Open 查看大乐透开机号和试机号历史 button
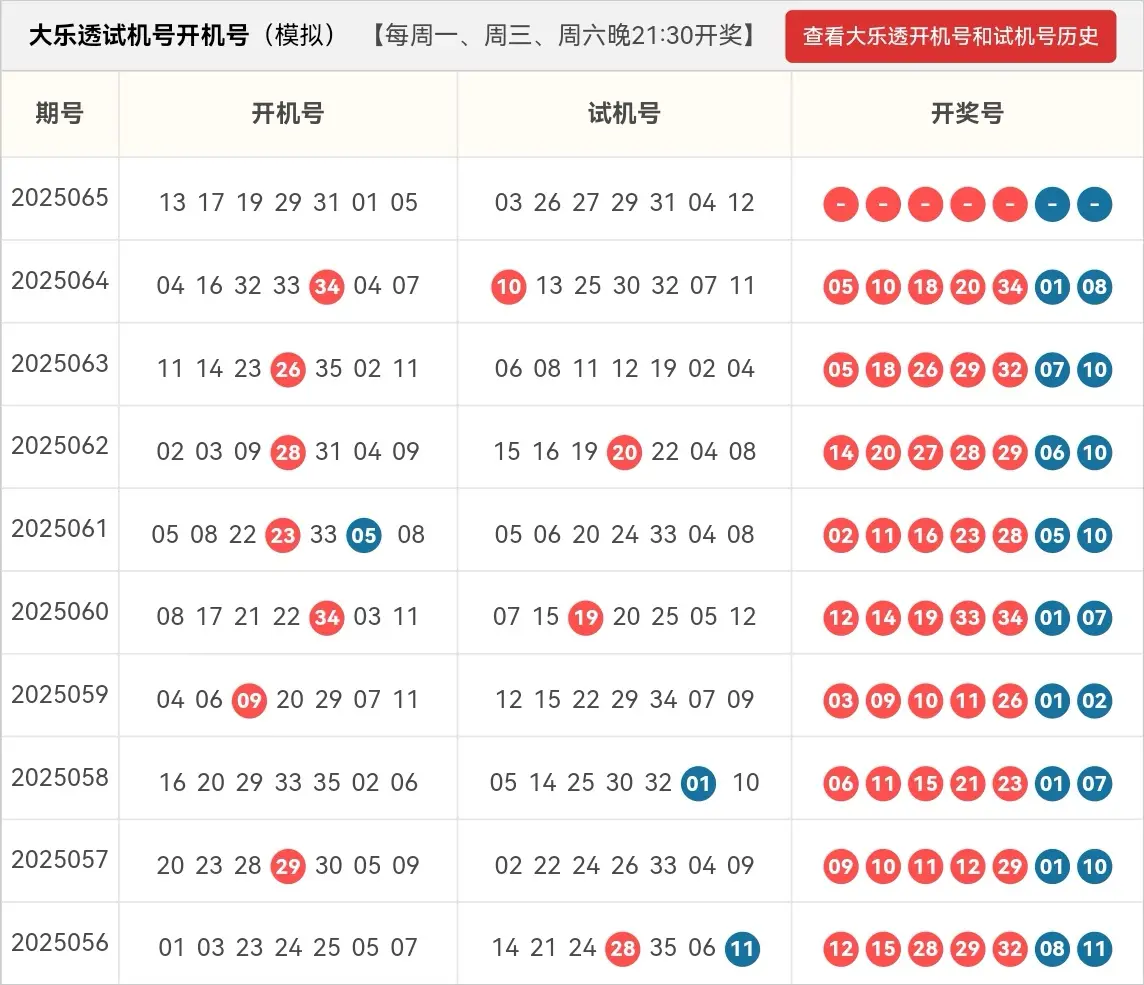Viewport: 1144px width, 985px height. point(950,37)
